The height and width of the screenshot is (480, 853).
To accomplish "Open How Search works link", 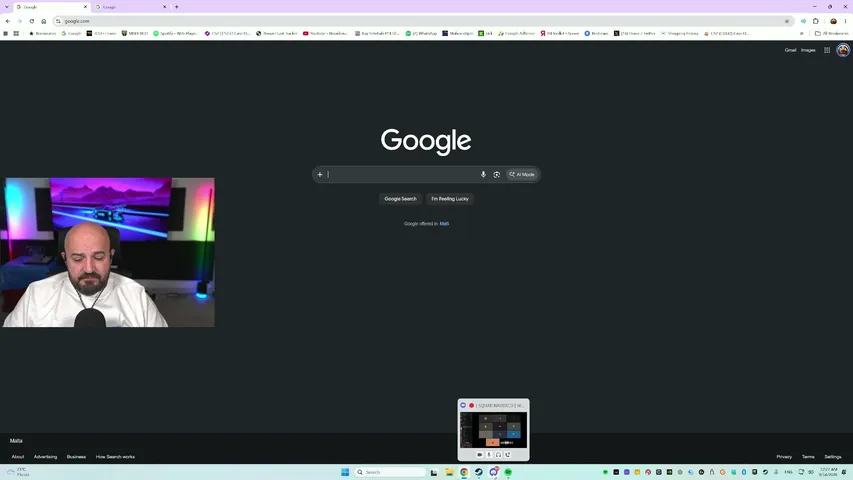I will coord(115,457).
